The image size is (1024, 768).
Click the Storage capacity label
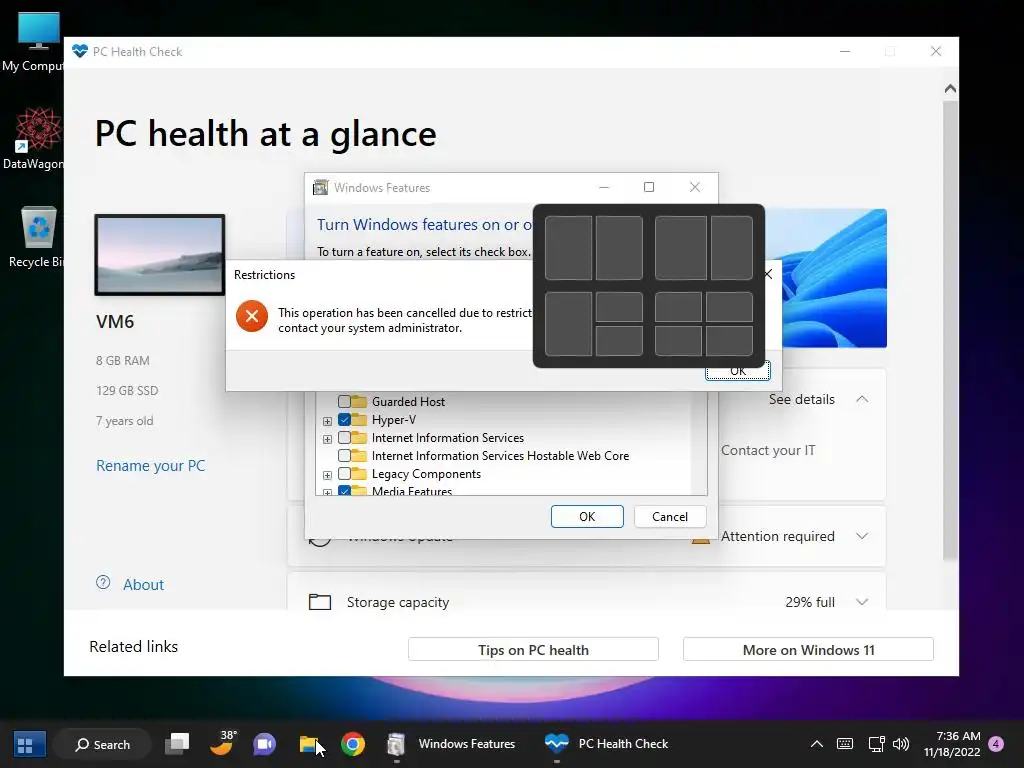(x=398, y=602)
